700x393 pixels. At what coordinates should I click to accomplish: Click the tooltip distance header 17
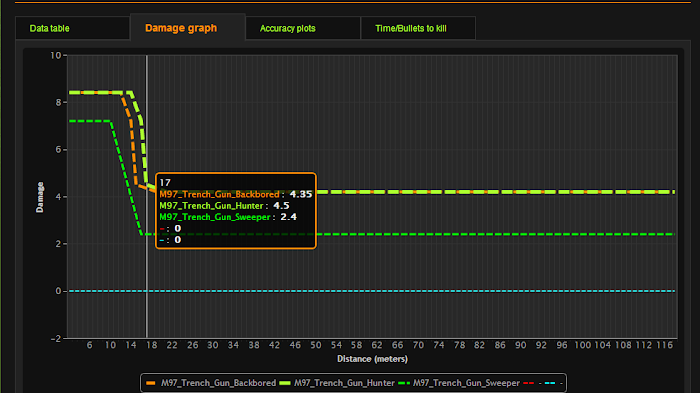[165, 183]
